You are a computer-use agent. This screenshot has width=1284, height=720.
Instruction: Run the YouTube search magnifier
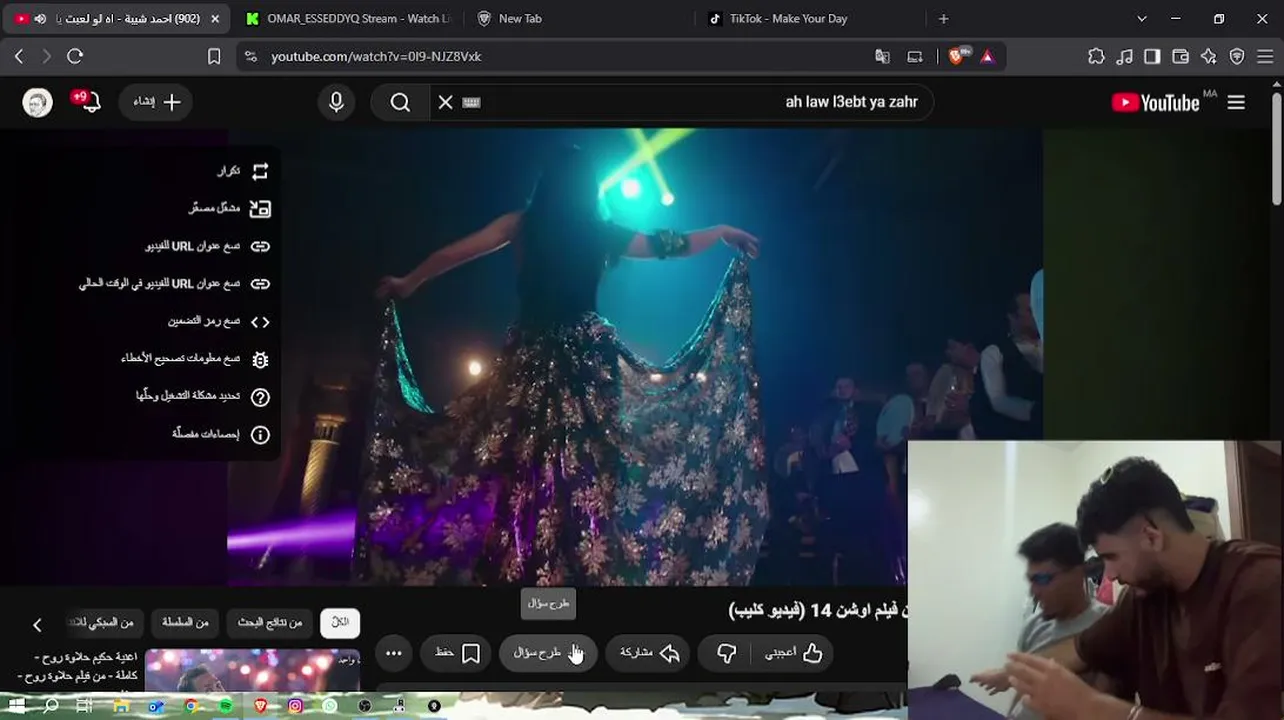click(x=400, y=102)
